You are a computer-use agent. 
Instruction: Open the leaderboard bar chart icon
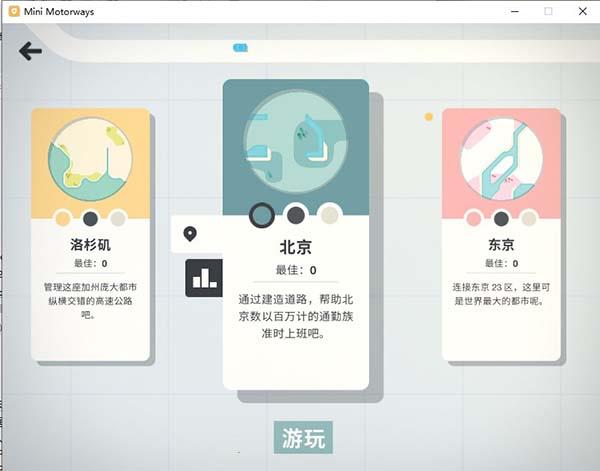(204, 278)
